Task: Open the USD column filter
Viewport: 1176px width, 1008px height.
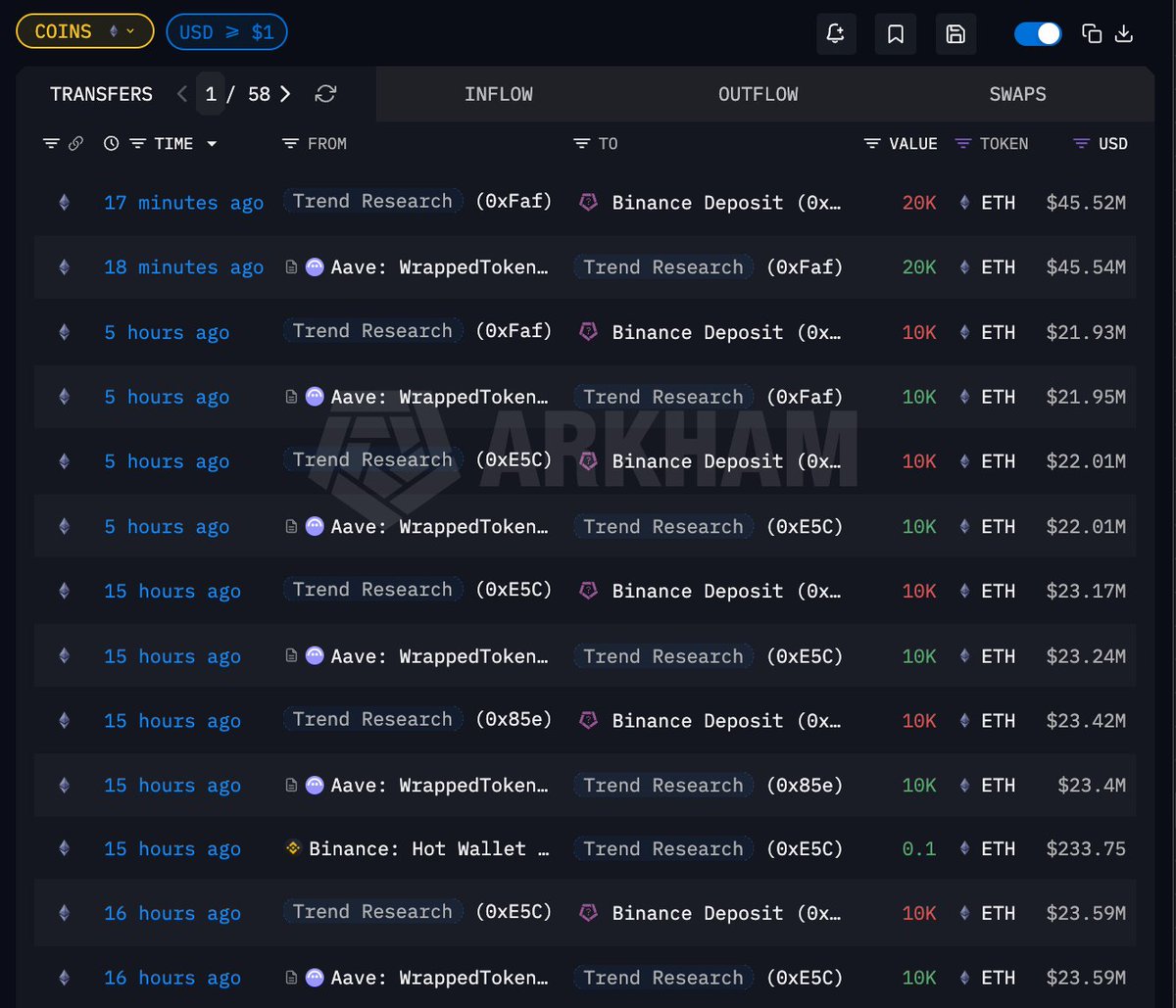Action: (x=1082, y=144)
